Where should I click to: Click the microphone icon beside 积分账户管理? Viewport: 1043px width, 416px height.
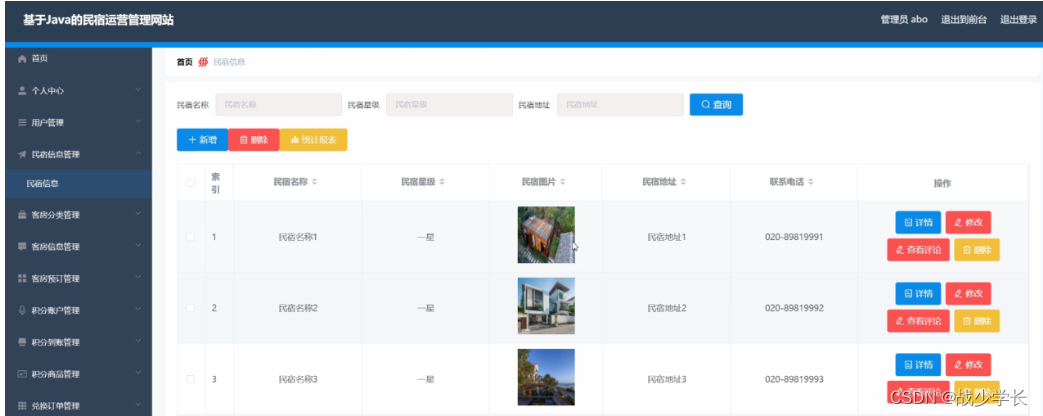click(22, 310)
